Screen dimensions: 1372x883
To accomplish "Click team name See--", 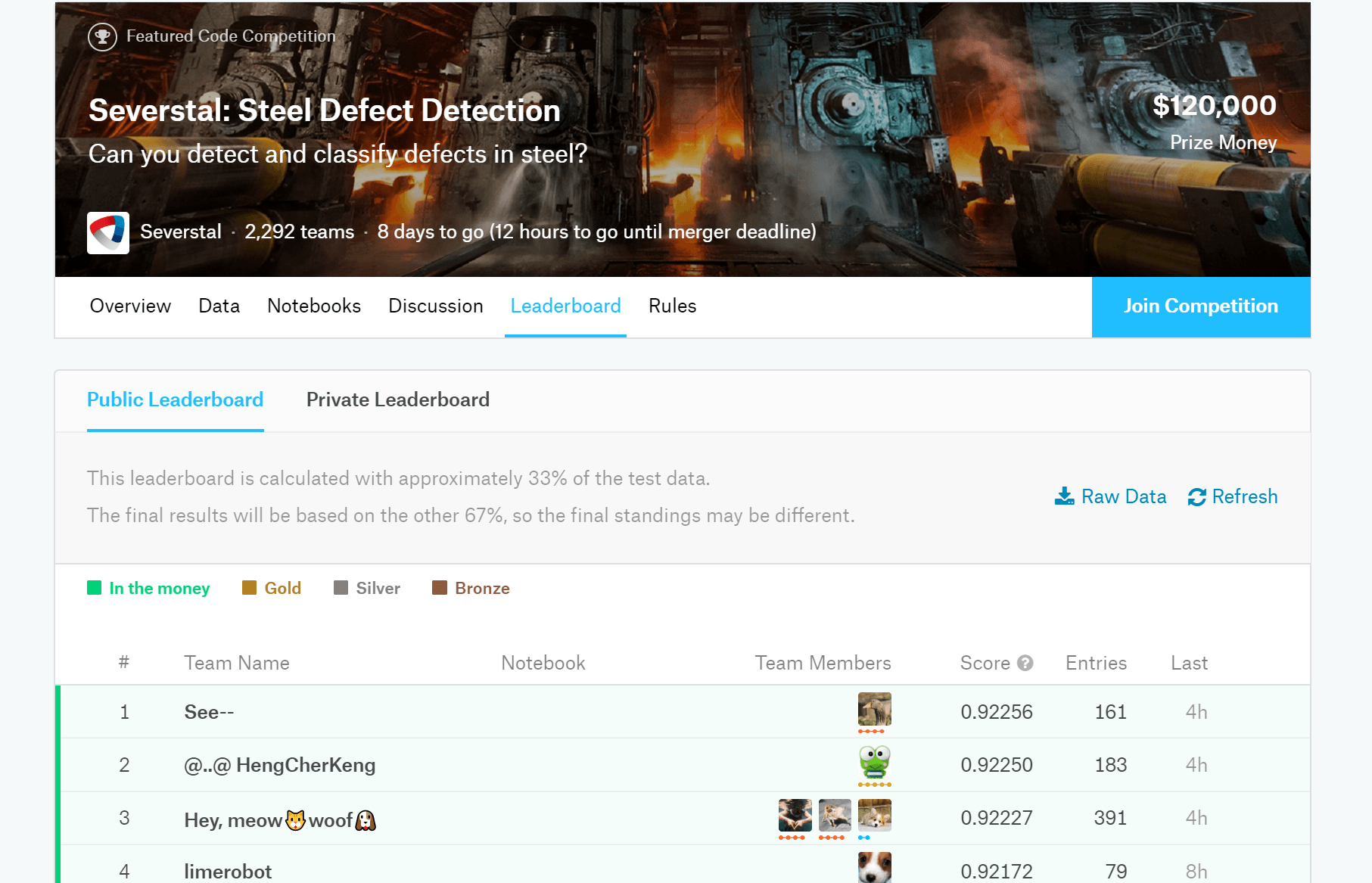I will (x=209, y=712).
